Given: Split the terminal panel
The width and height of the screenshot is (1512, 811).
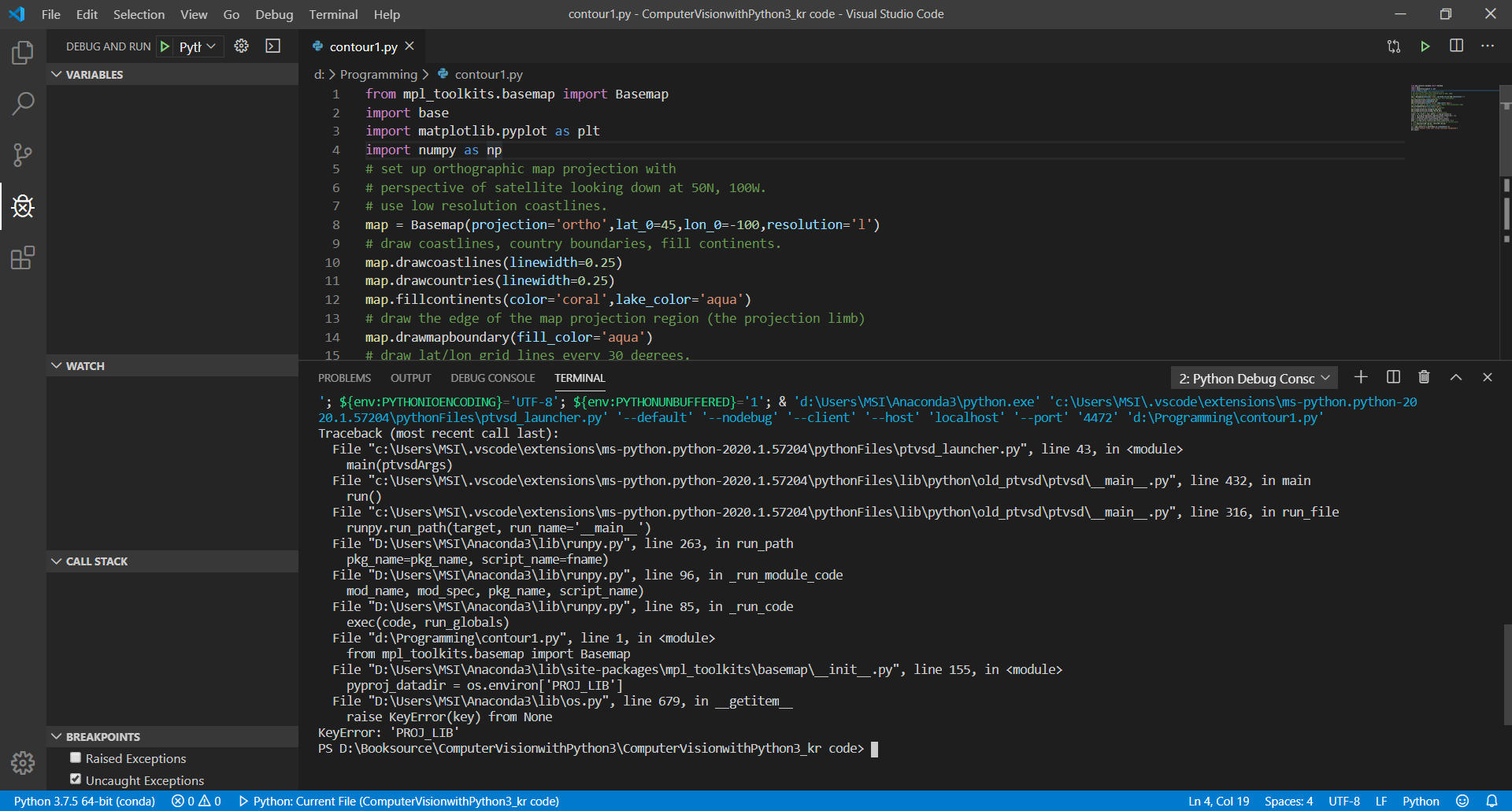Looking at the screenshot, I should pos(1393,377).
